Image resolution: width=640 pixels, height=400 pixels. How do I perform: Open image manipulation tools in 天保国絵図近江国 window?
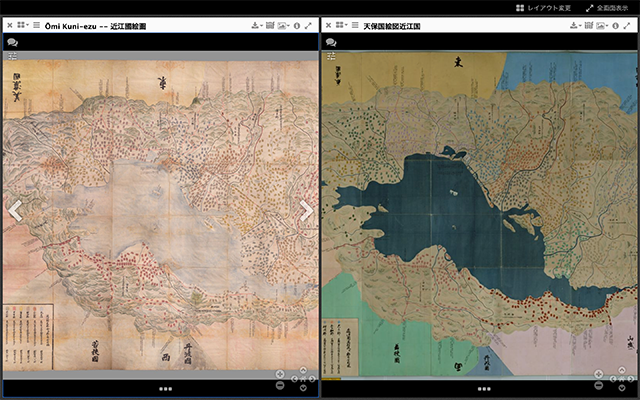coord(331,56)
